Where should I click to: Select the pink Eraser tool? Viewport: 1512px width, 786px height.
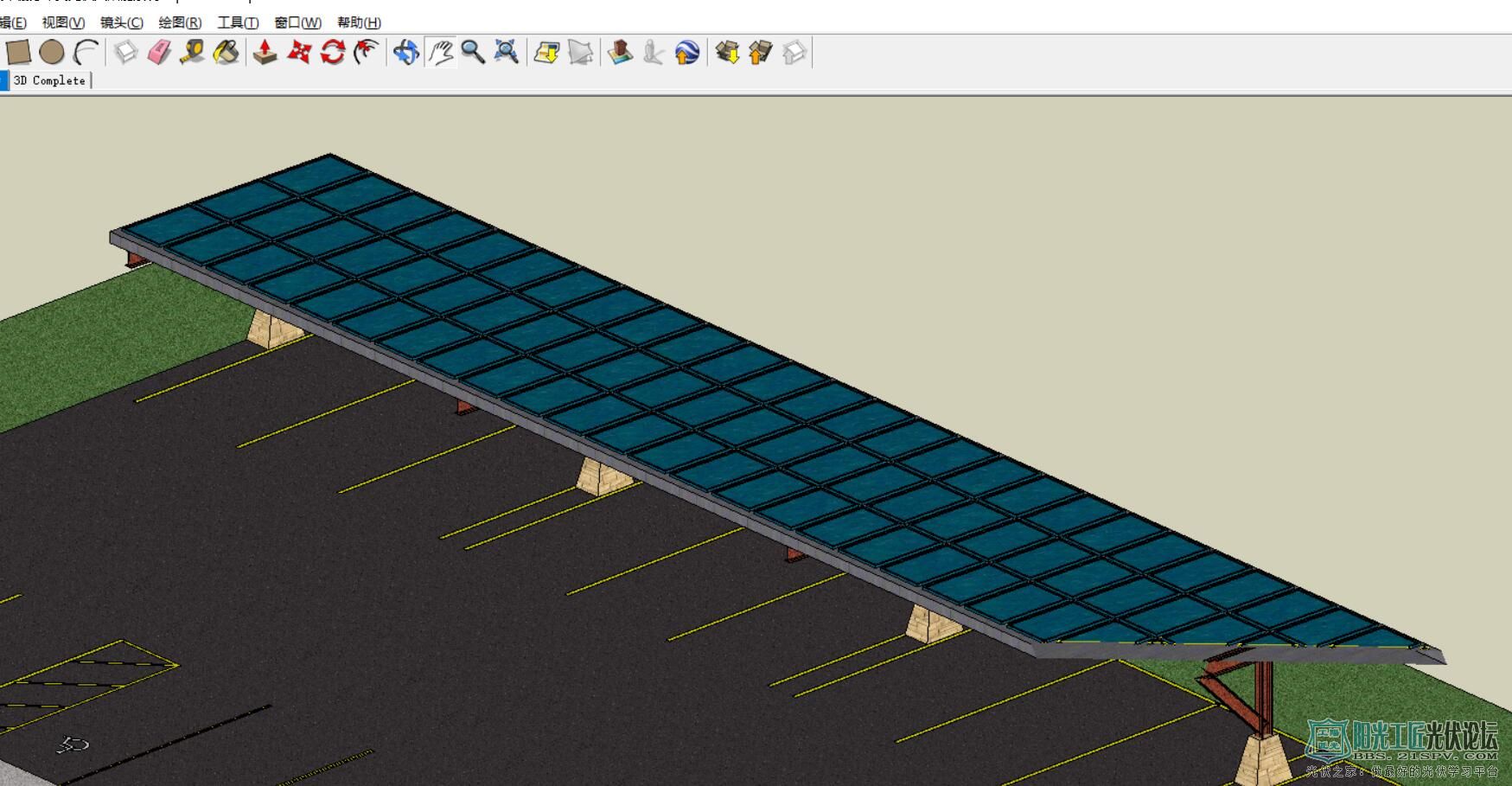click(159, 53)
